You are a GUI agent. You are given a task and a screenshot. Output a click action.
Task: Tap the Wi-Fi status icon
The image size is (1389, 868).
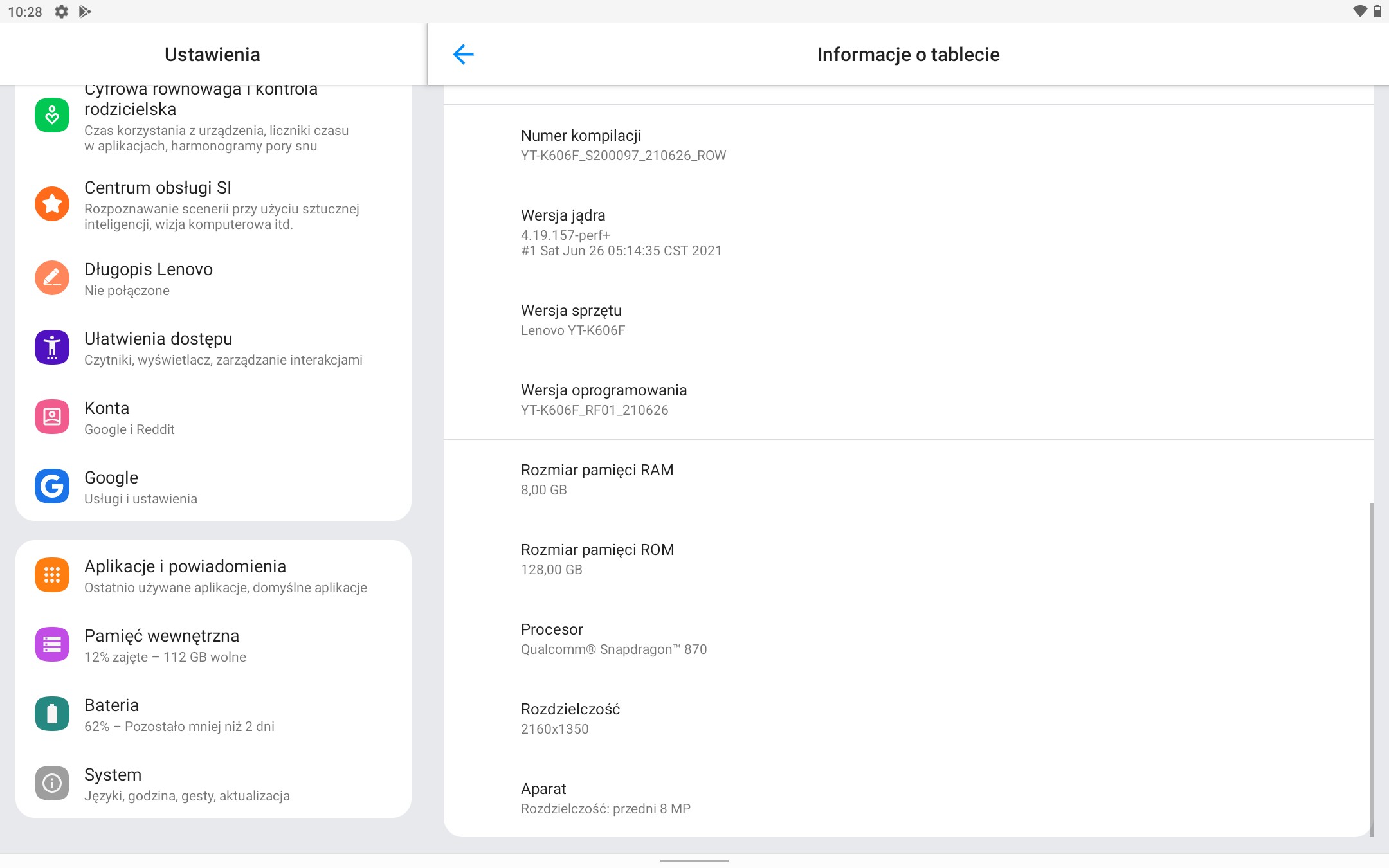[x=1359, y=12]
